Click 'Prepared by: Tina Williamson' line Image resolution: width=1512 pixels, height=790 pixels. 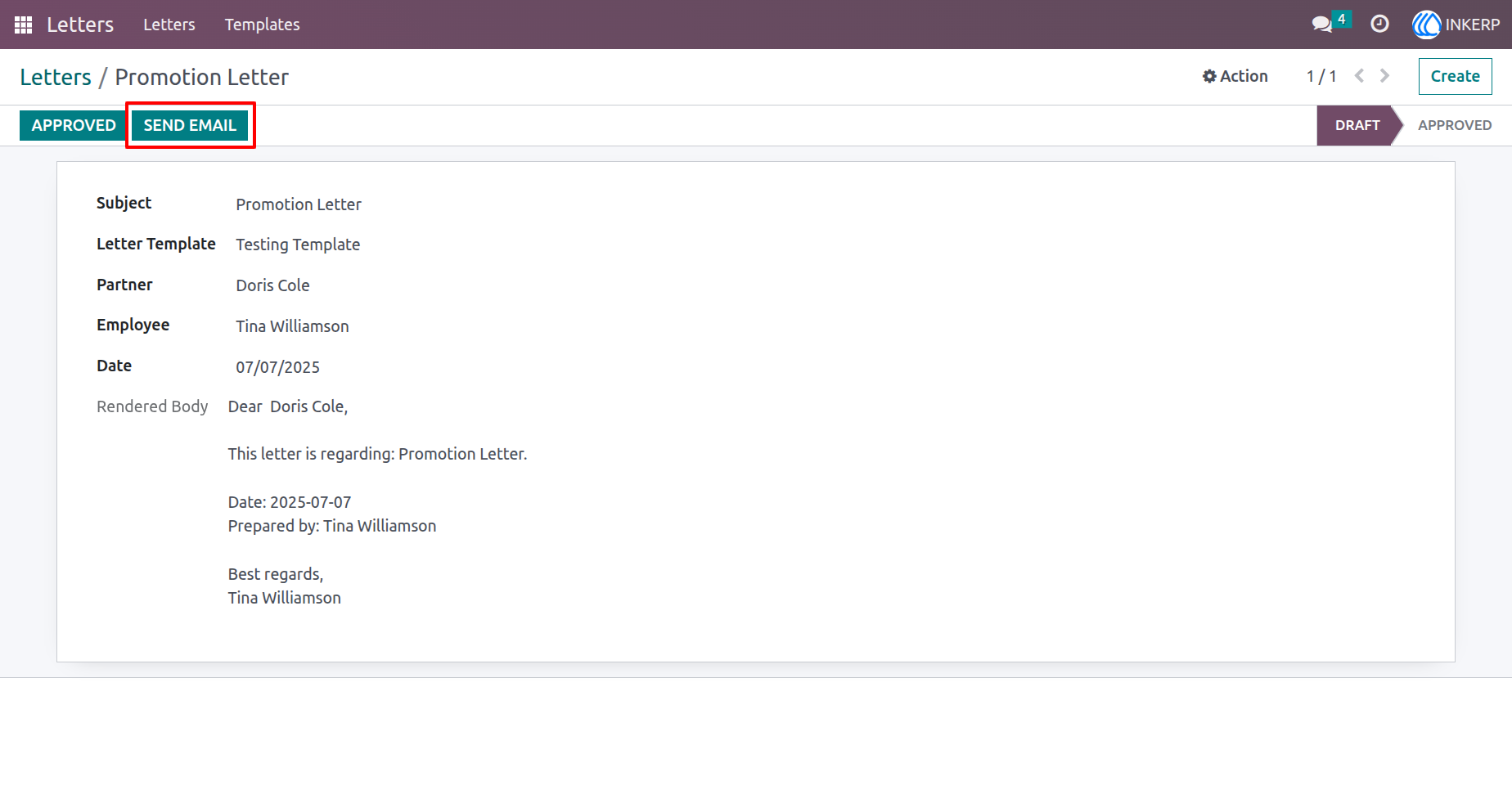coord(332,526)
